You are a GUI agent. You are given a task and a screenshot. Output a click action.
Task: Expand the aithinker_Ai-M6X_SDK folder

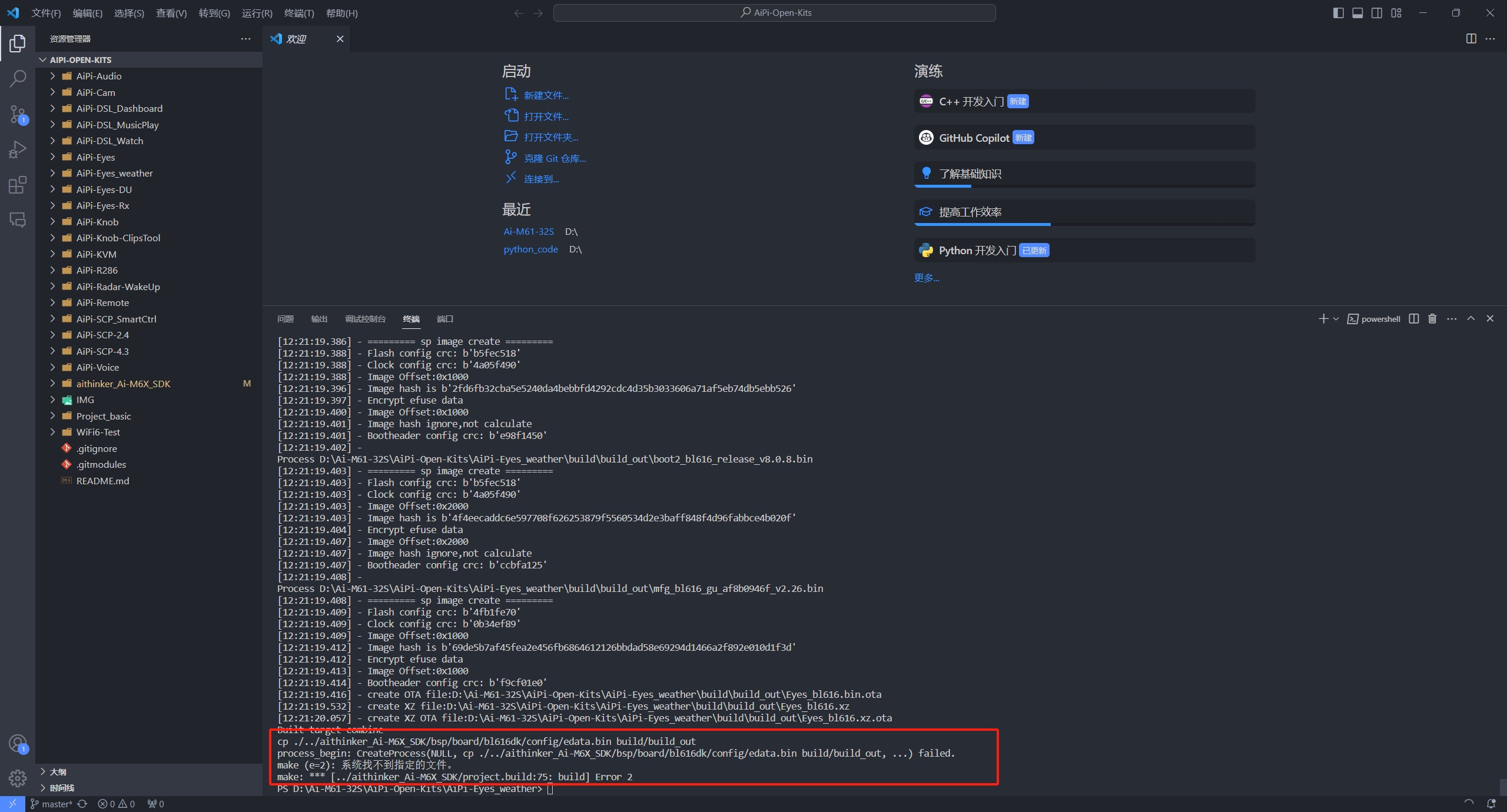(x=150, y=384)
